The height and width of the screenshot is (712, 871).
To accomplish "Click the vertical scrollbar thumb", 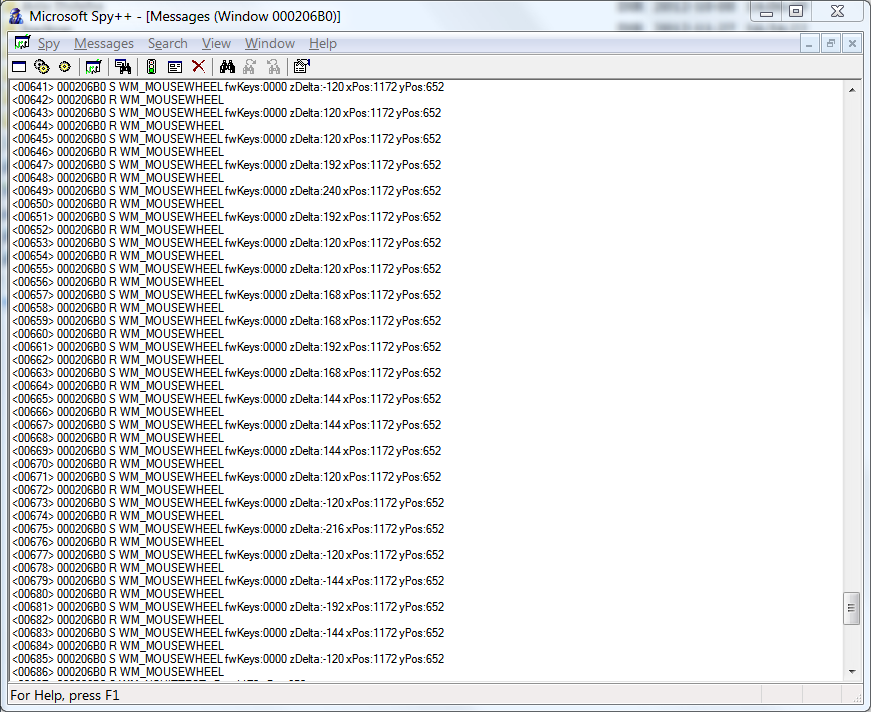I will pyautogui.click(x=852, y=607).
